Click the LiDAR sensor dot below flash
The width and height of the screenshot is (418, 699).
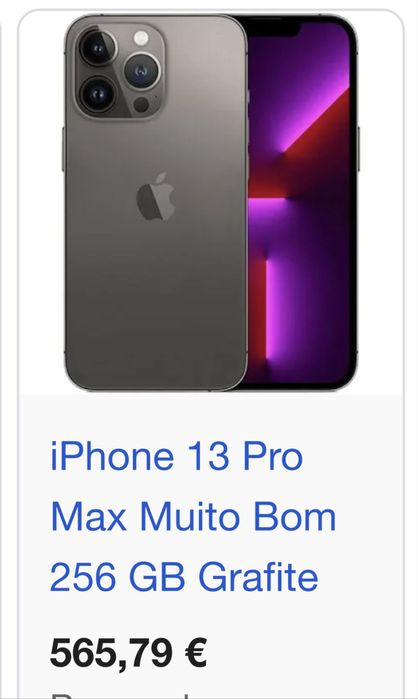(141, 105)
